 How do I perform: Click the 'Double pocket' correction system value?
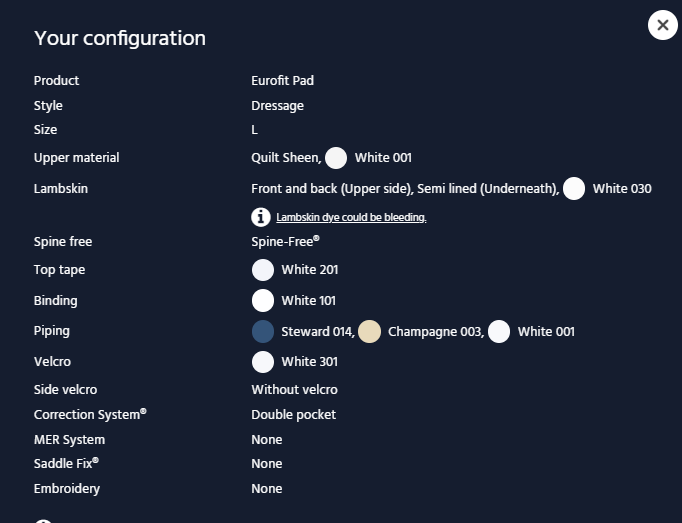(x=293, y=415)
